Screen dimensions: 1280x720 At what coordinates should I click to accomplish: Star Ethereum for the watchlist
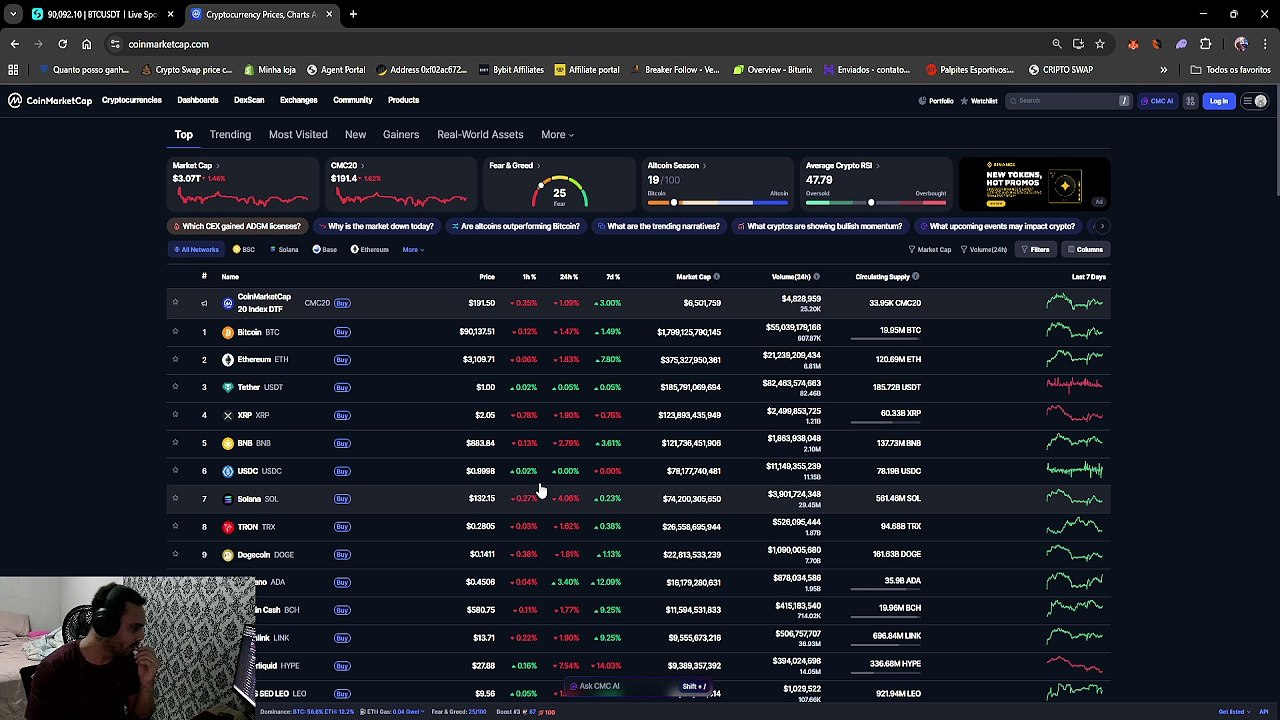(175, 359)
